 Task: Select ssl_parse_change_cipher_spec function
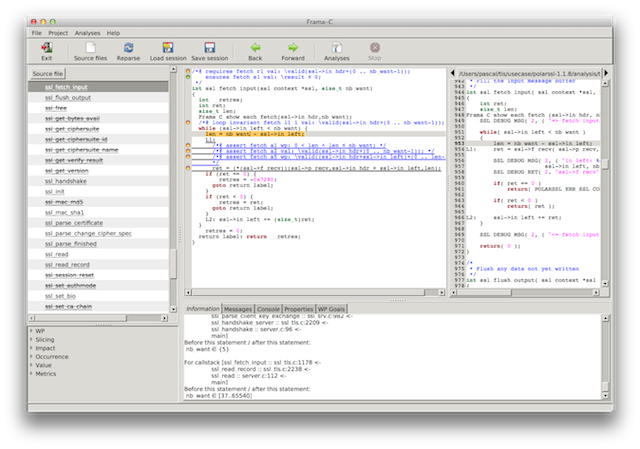[x=98, y=233]
